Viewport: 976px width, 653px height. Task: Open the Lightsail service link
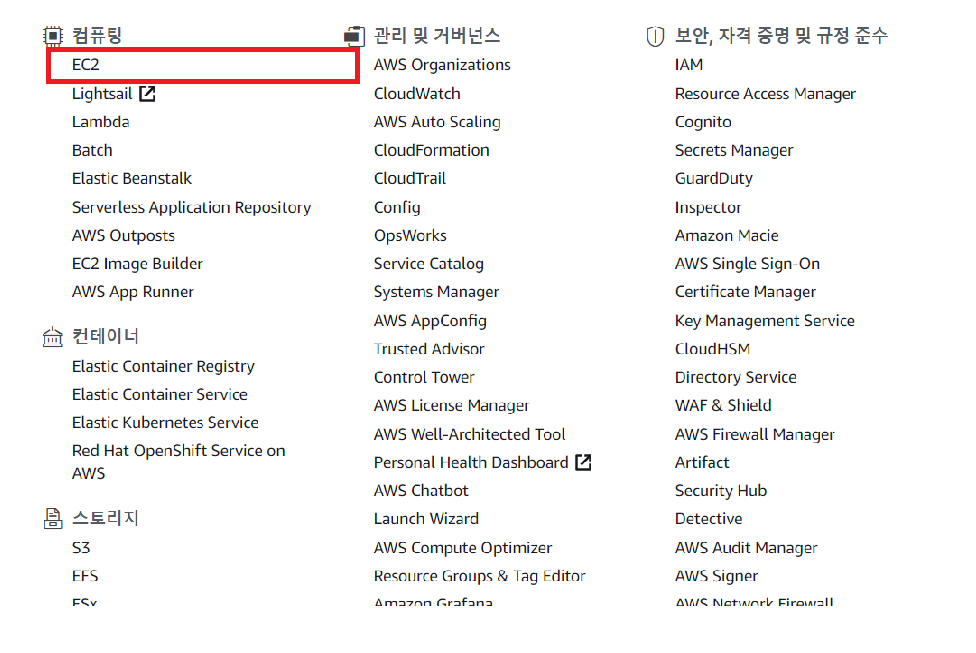(x=102, y=94)
